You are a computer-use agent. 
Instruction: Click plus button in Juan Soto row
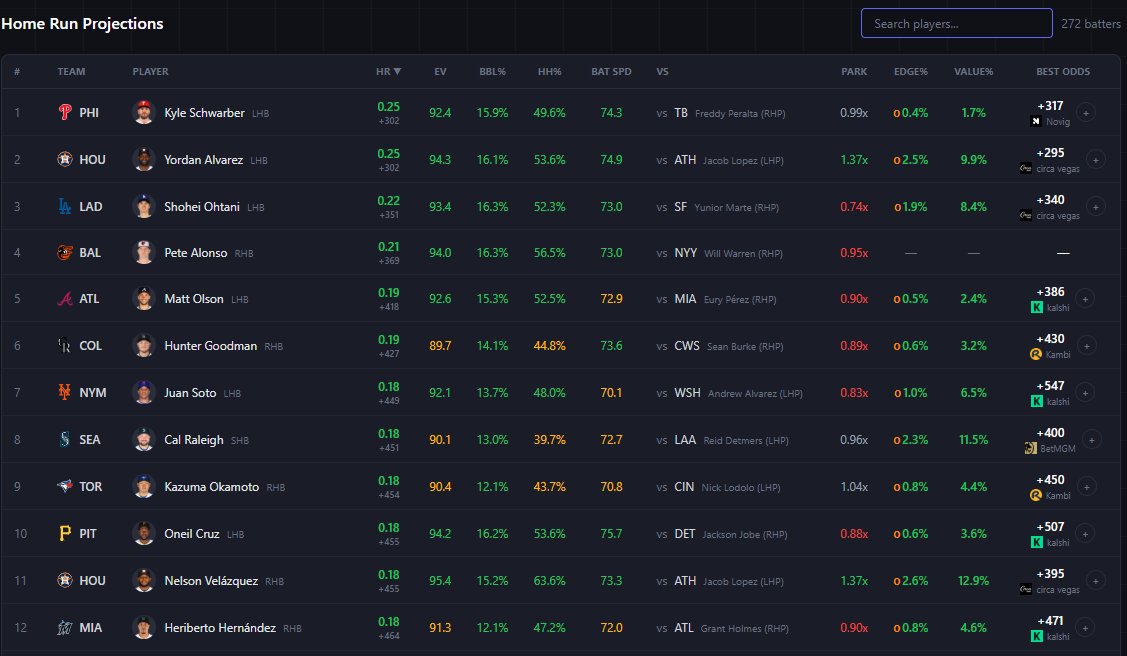pos(1085,393)
